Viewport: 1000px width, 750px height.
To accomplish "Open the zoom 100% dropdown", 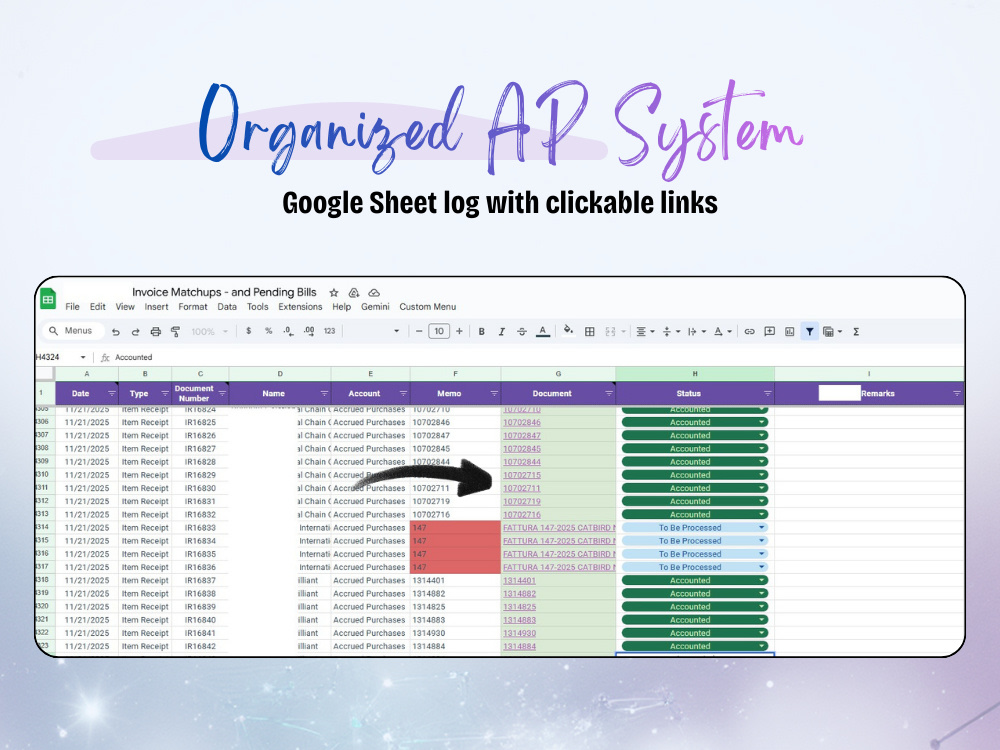I will tap(209, 332).
